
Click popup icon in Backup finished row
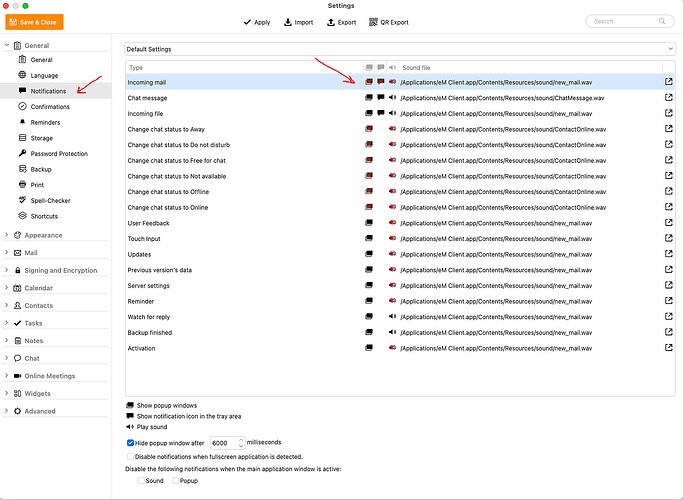[369, 332]
